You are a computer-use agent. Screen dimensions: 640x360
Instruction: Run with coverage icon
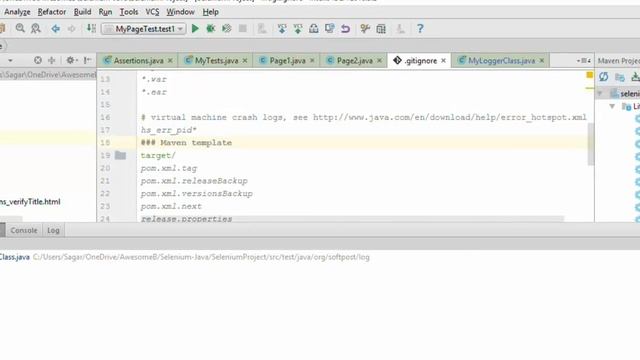tap(227, 29)
